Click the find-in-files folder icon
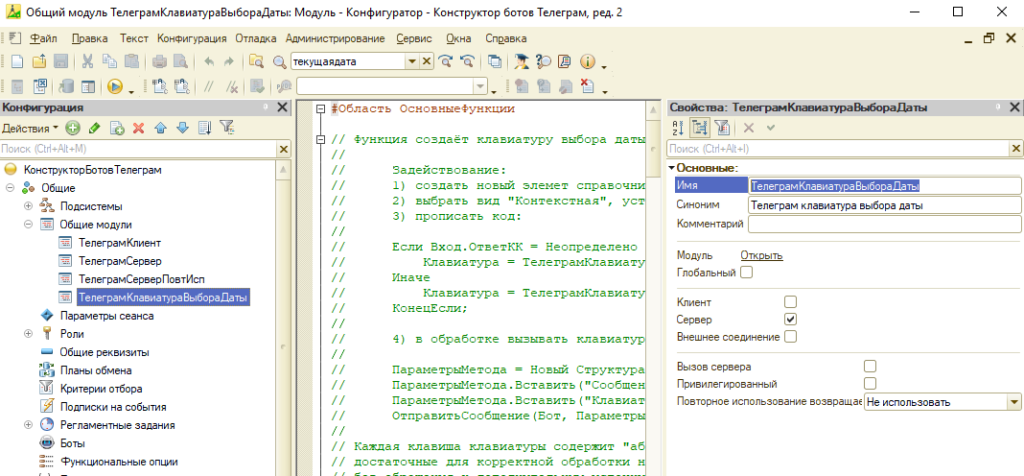Image resolution: width=1024 pixels, height=476 pixels. click(256, 61)
